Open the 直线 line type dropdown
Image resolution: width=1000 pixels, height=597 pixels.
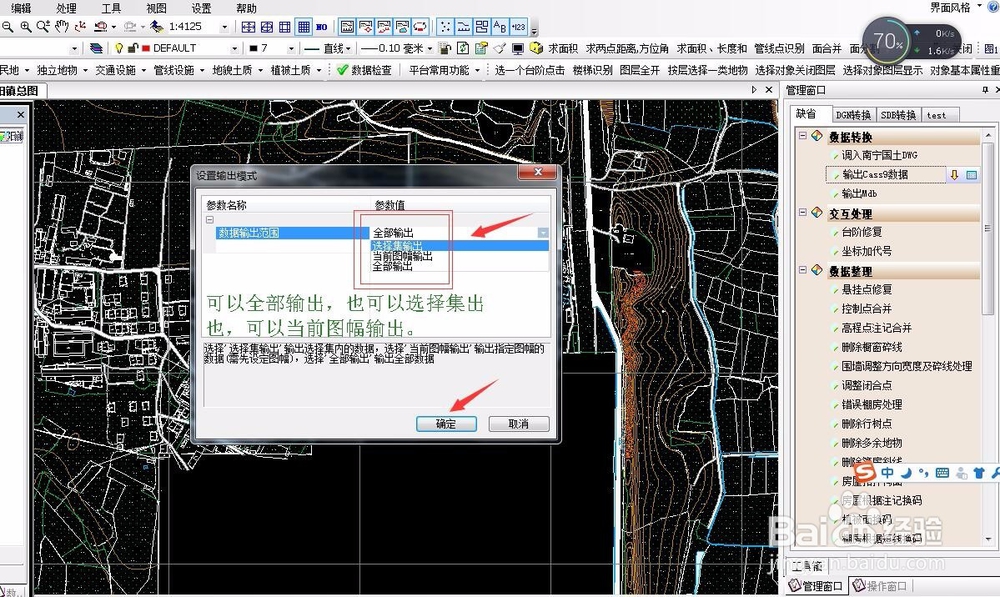[x=348, y=48]
